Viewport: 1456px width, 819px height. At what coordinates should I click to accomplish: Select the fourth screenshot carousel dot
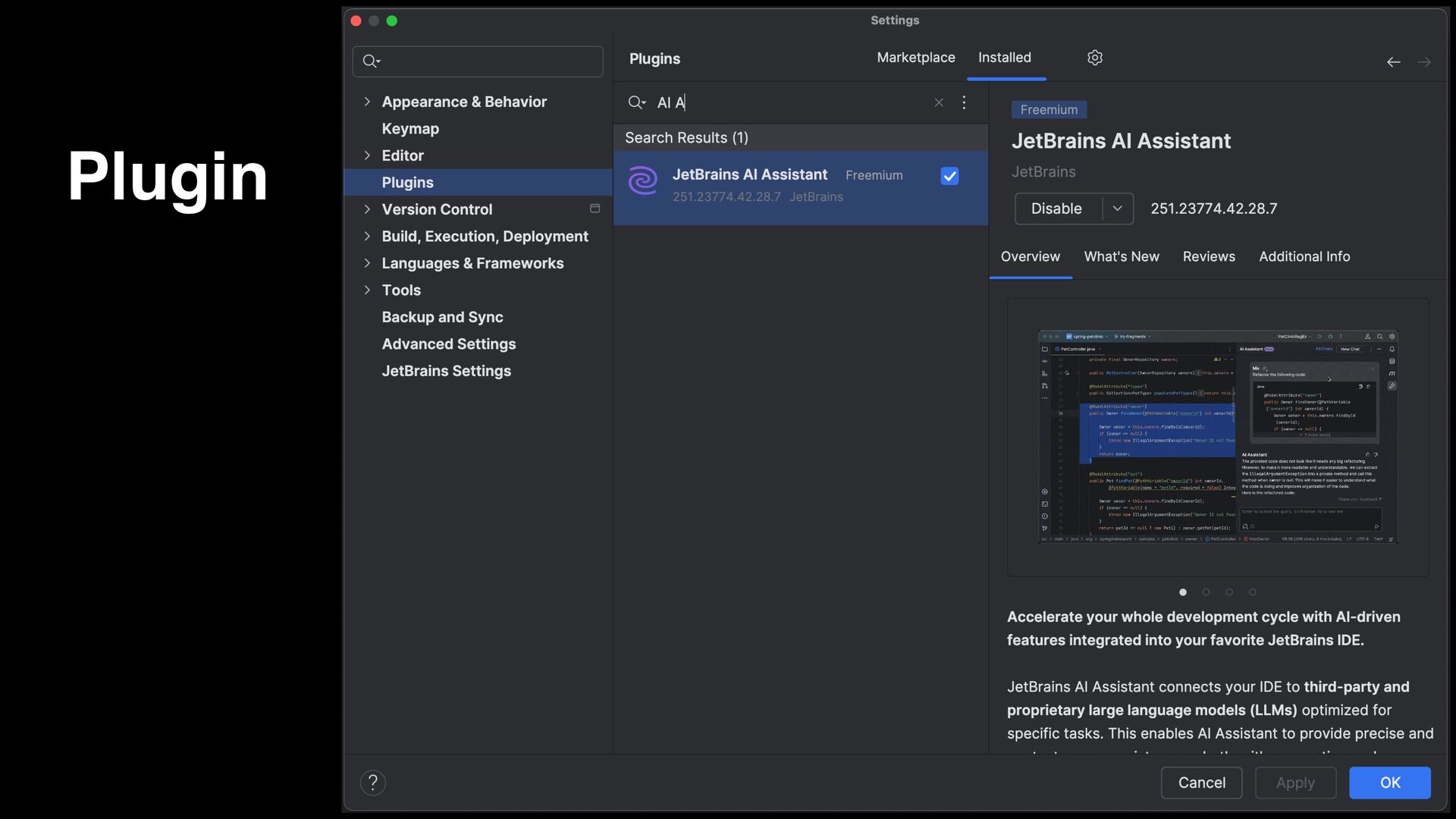[x=1253, y=592]
